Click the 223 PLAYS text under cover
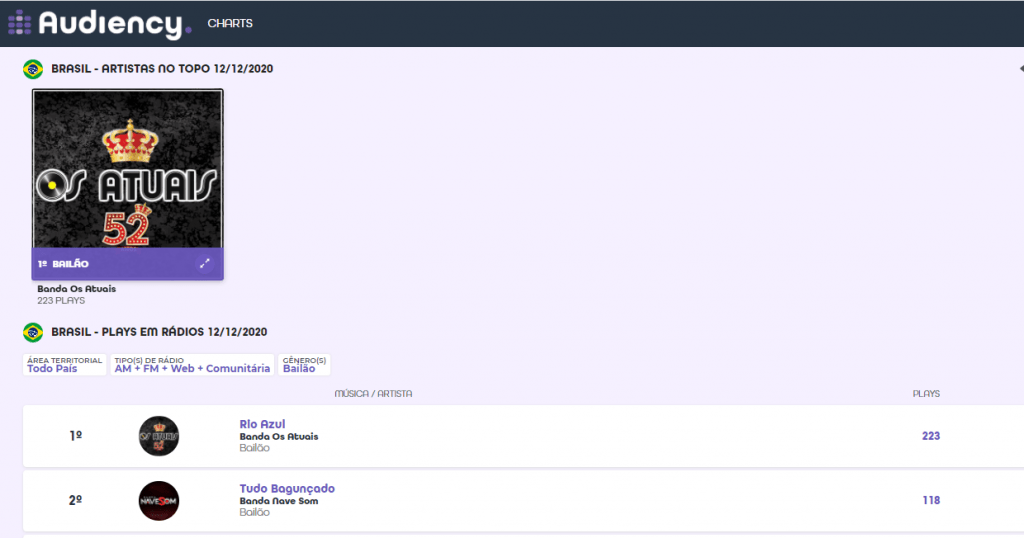 pos(61,300)
